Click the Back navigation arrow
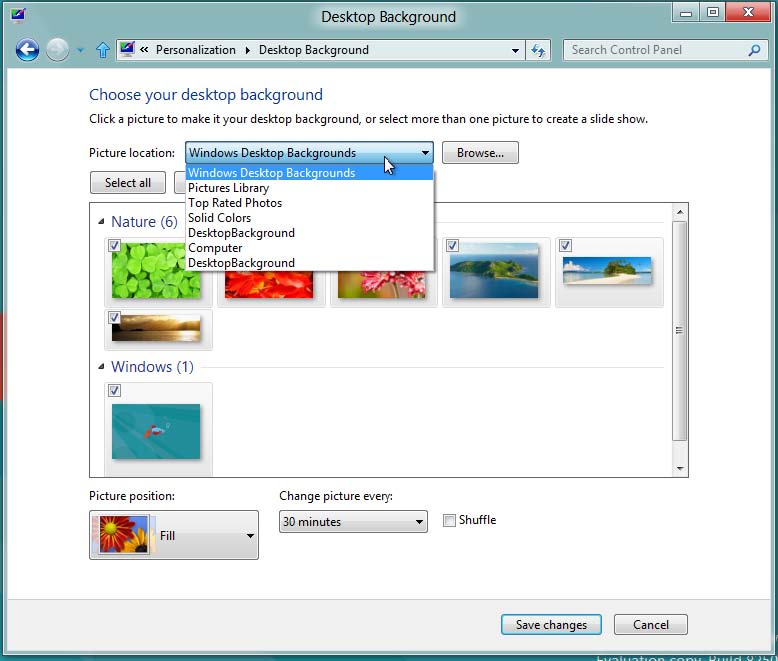The height and width of the screenshot is (661, 778). pyautogui.click(x=27, y=50)
